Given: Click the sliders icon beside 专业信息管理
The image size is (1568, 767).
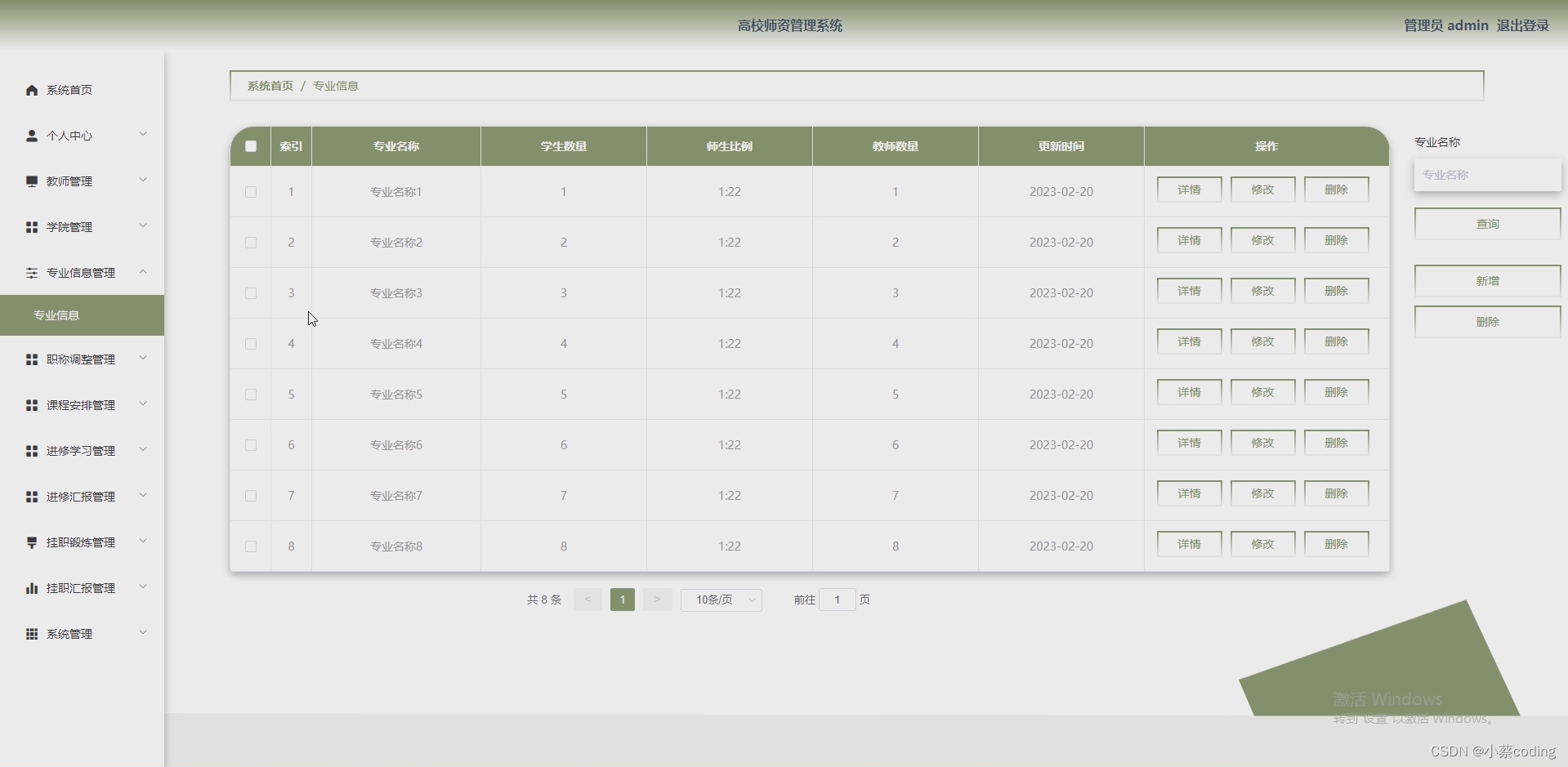Looking at the screenshot, I should (x=32, y=273).
